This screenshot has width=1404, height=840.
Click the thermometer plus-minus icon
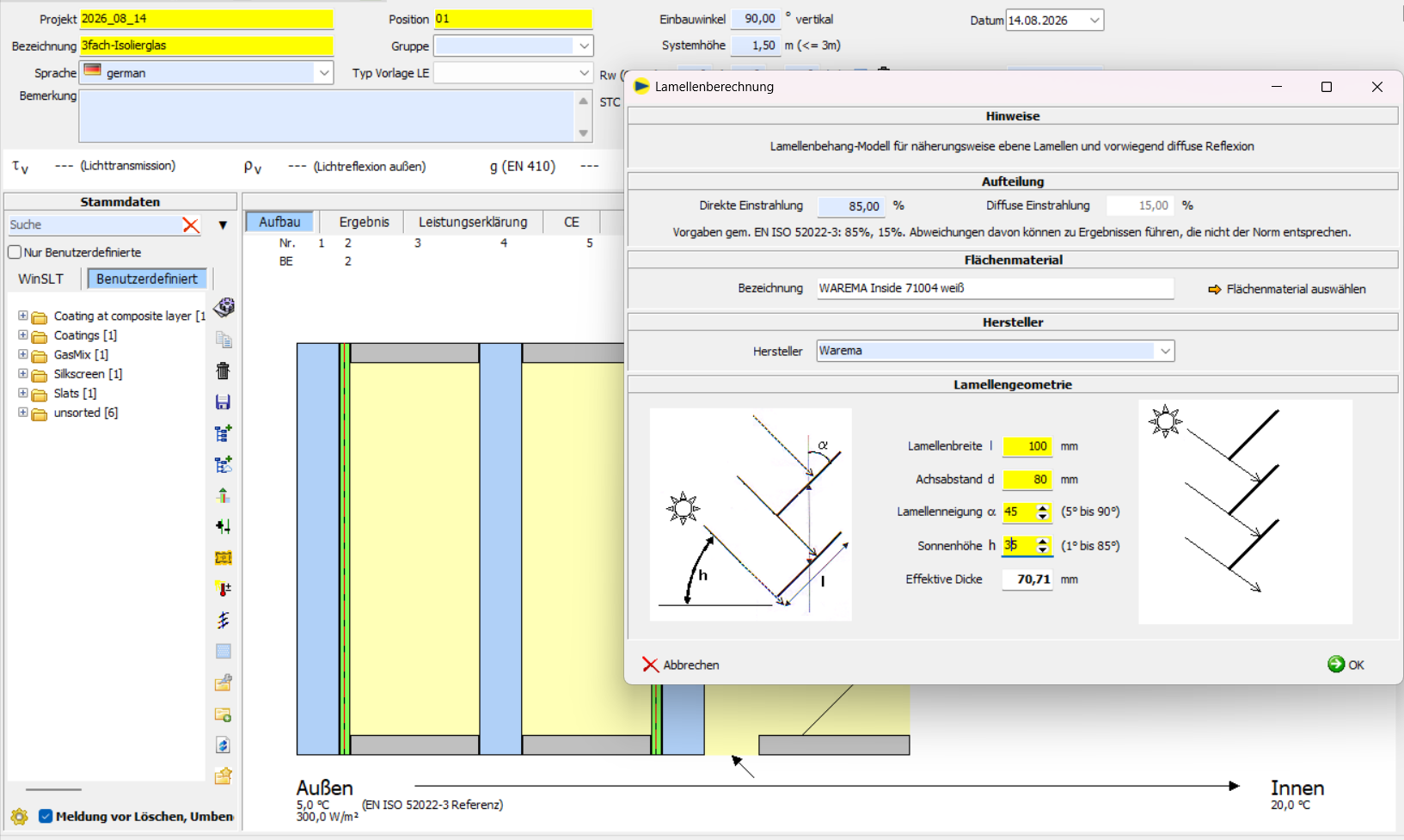(224, 589)
